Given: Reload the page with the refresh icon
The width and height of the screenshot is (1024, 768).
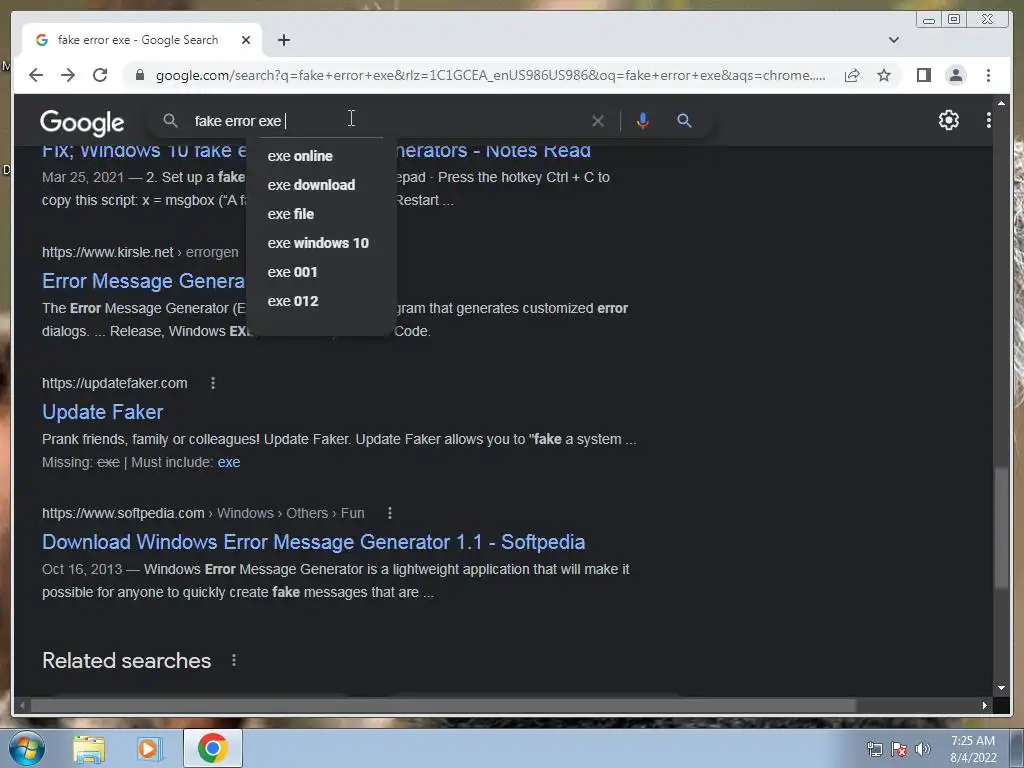Looking at the screenshot, I should click(100, 75).
